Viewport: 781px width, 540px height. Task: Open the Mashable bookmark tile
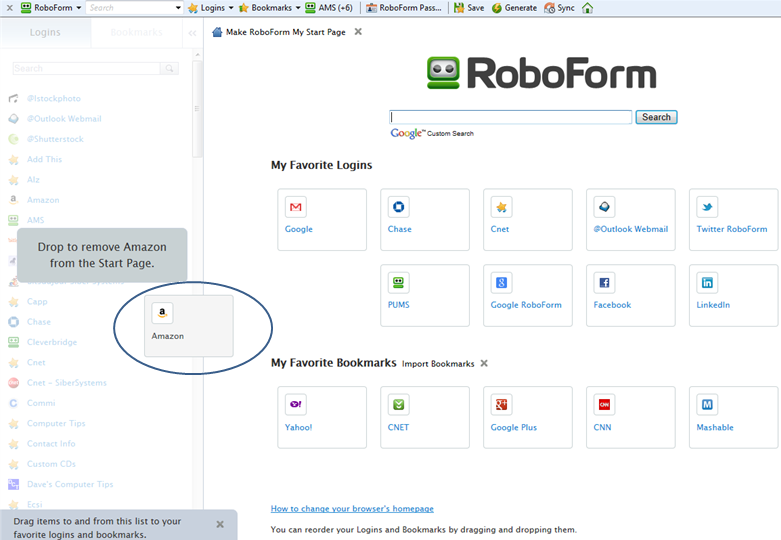734,417
